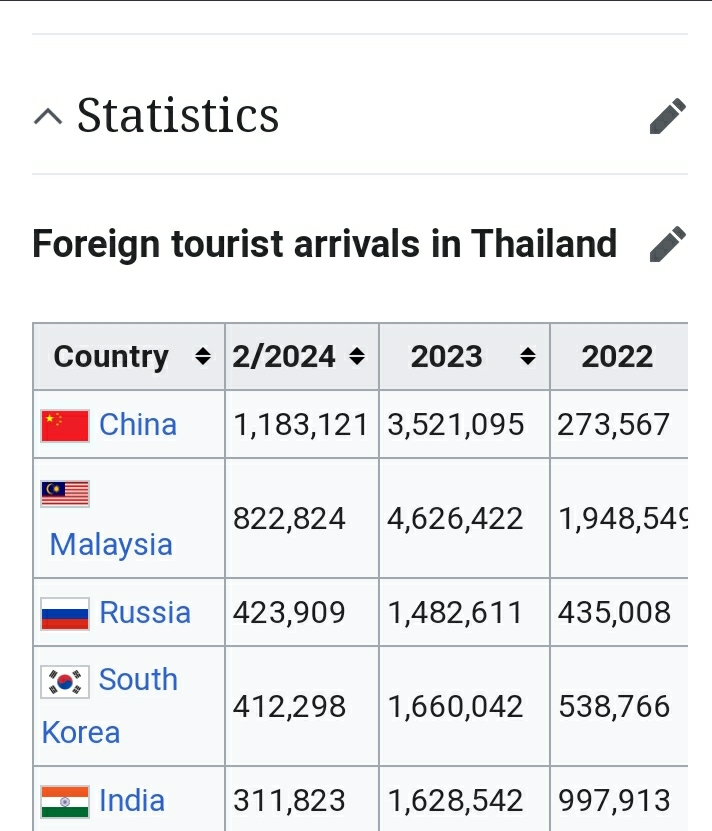Follow the Russia link
The image size is (712, 831).
point(145,612)
